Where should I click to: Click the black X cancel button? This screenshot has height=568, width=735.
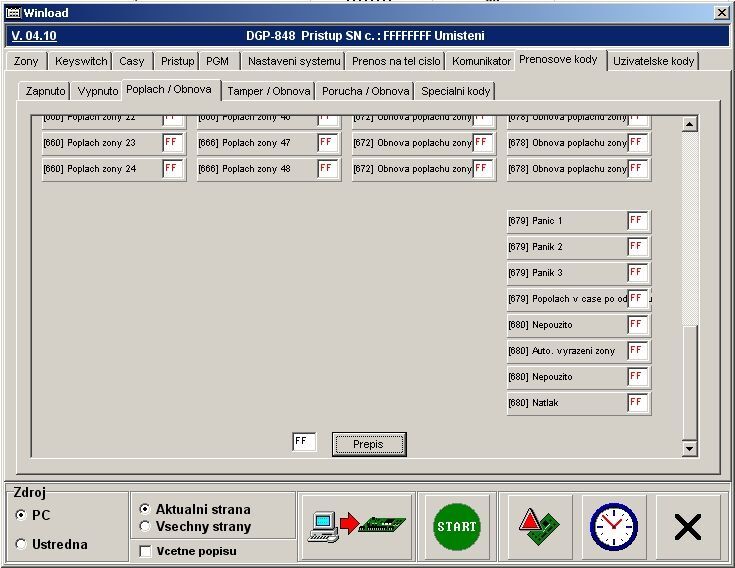coord(687,526)
